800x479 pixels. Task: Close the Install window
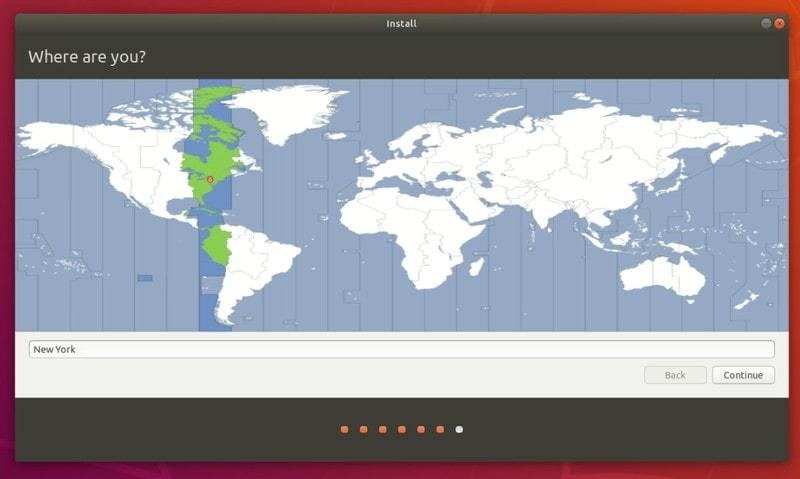(x=780, y=23)
